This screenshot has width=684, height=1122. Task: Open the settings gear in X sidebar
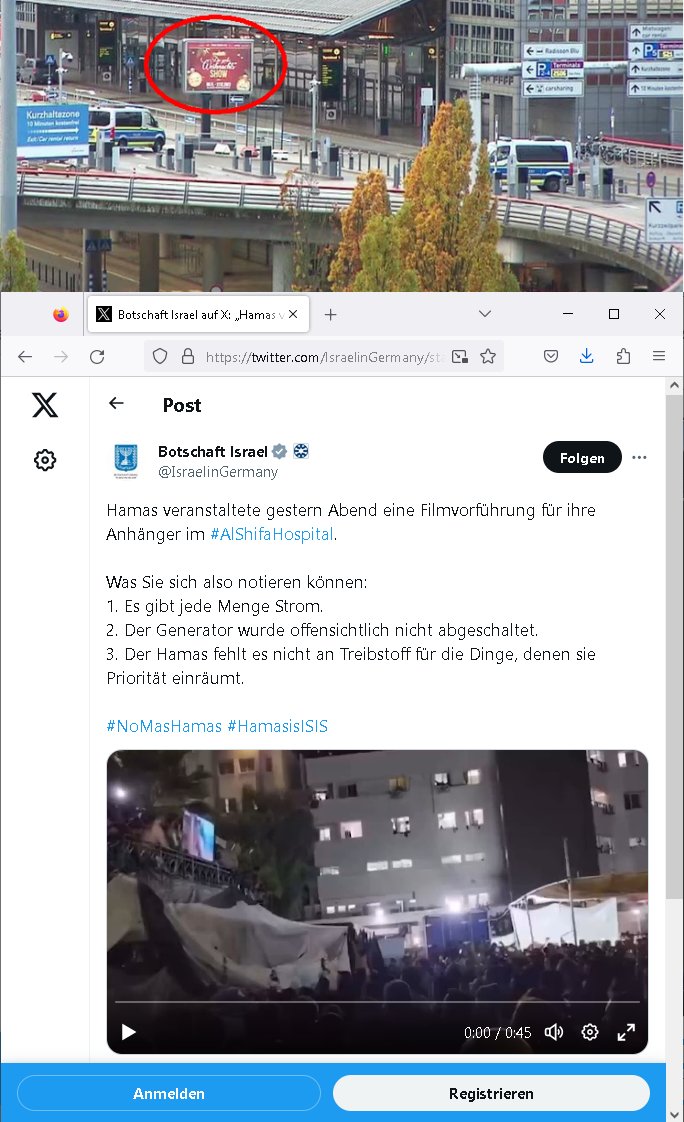coord(45,460)
